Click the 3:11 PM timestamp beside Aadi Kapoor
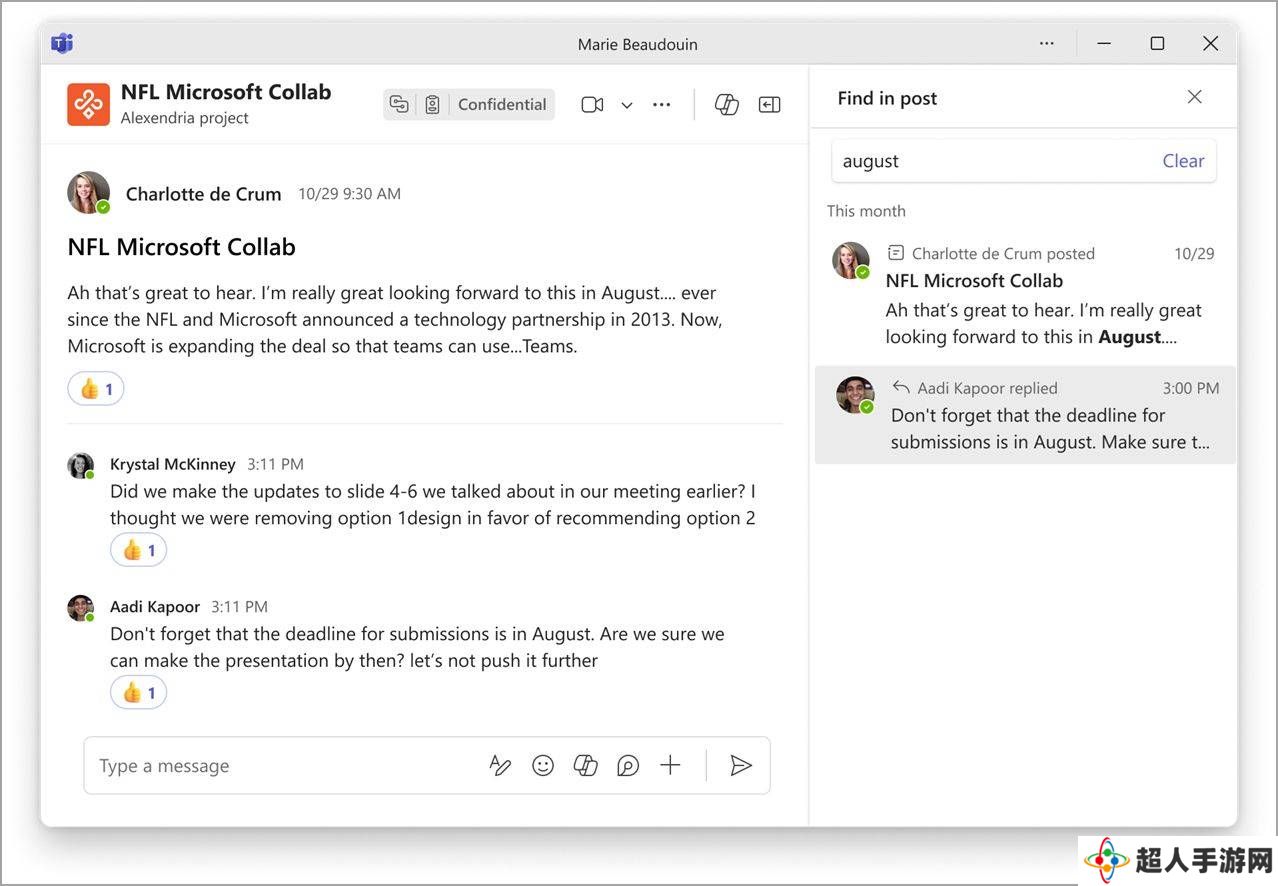The image size is (1278, 886). [239, 606]
